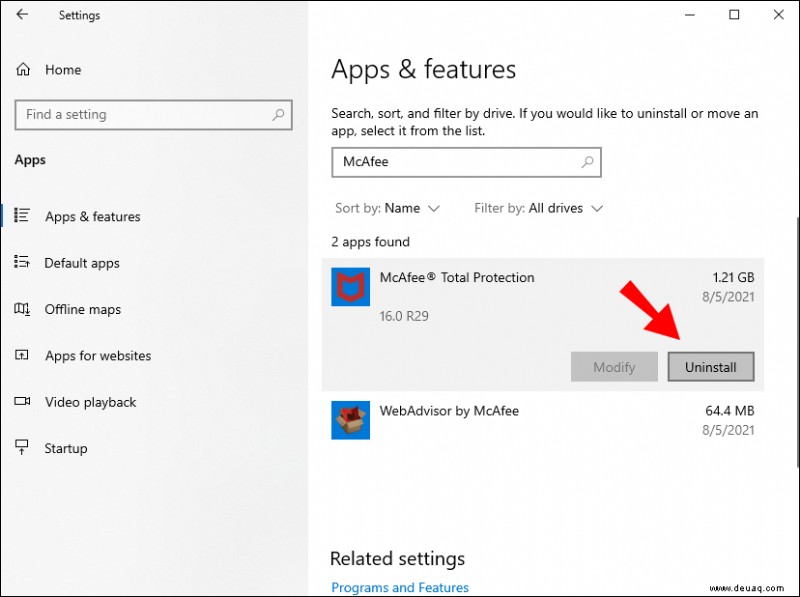Click the McAfee Total Protection shield icon
The height and width of the screenshot is (597, 800).
(x=351, y=287)
